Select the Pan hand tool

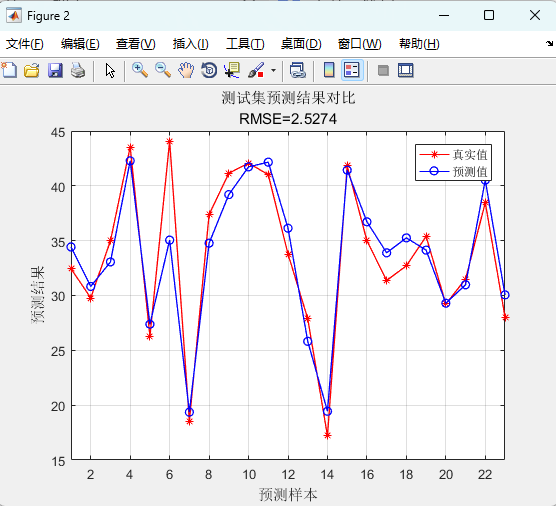click(186, 70)
